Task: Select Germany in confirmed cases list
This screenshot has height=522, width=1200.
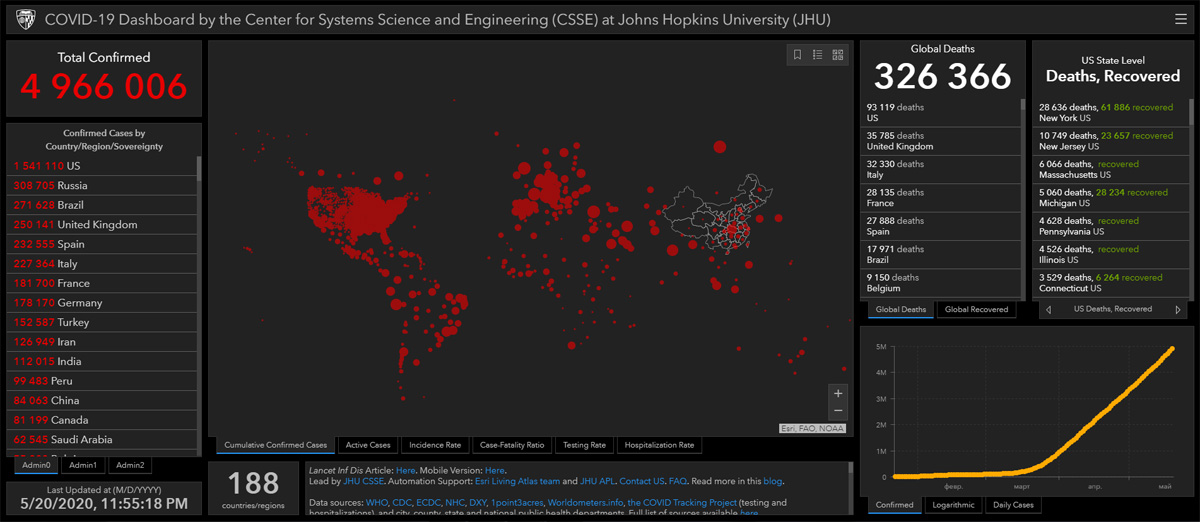Action: click(x=103, y=302)
